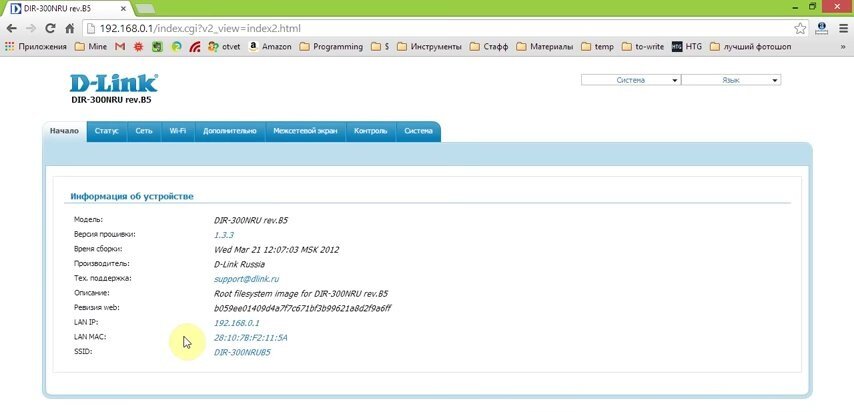This screenshot has height=412, width=854.
Task: Open the $ bookmarks folder
Action: click(x=380, y=47)
